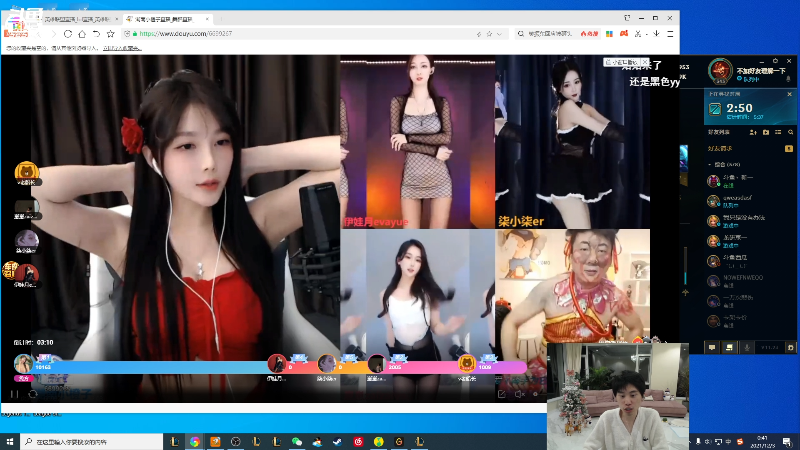The image size is (800, 450).
Task: Search friends via magnifier icon
Action: pyautogui.click(x=790, y=133)
